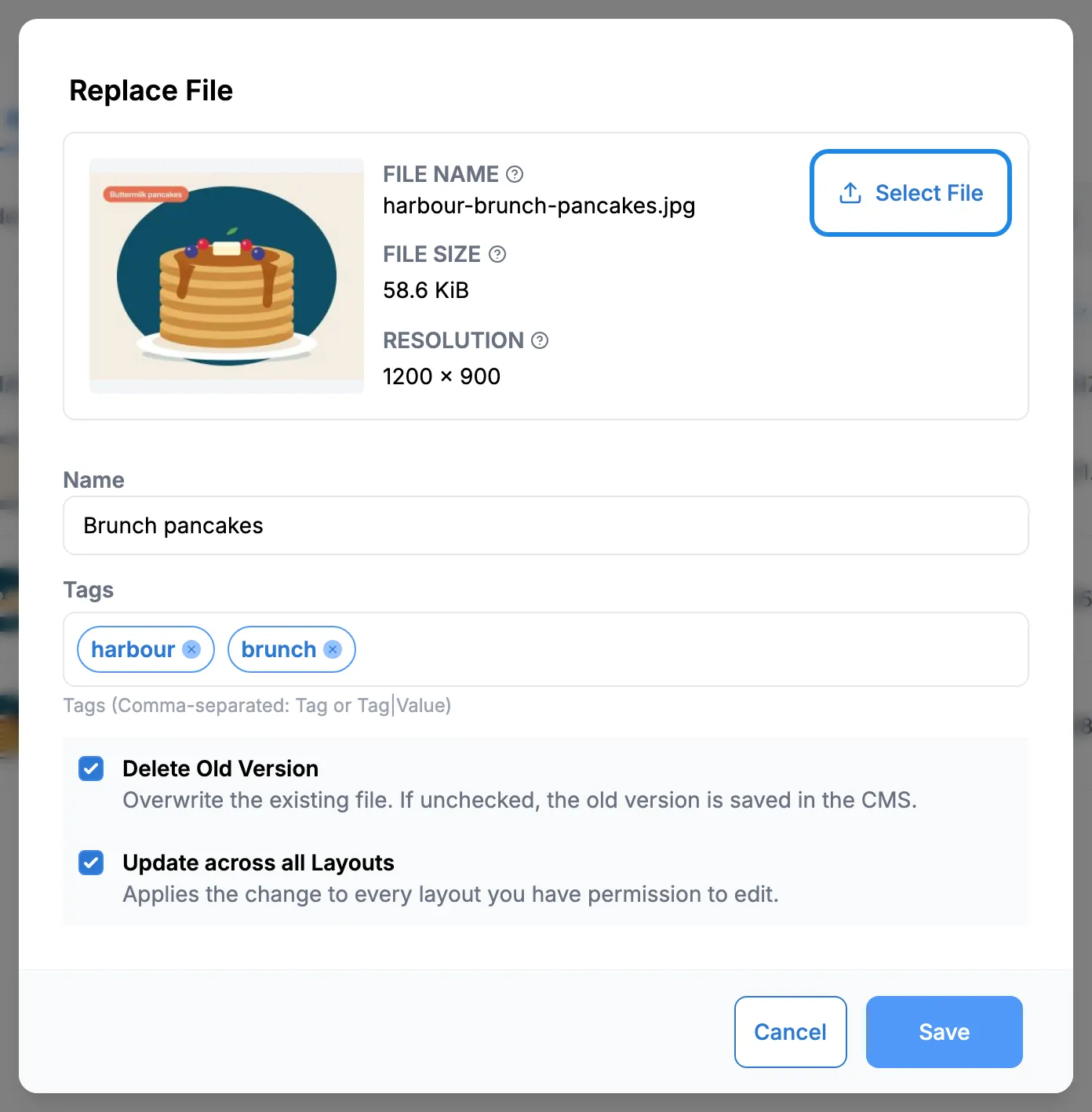The image size is (1092, 1112).
Task: Click the pancakes image thumbnail
Action: (x=227, y=276)
